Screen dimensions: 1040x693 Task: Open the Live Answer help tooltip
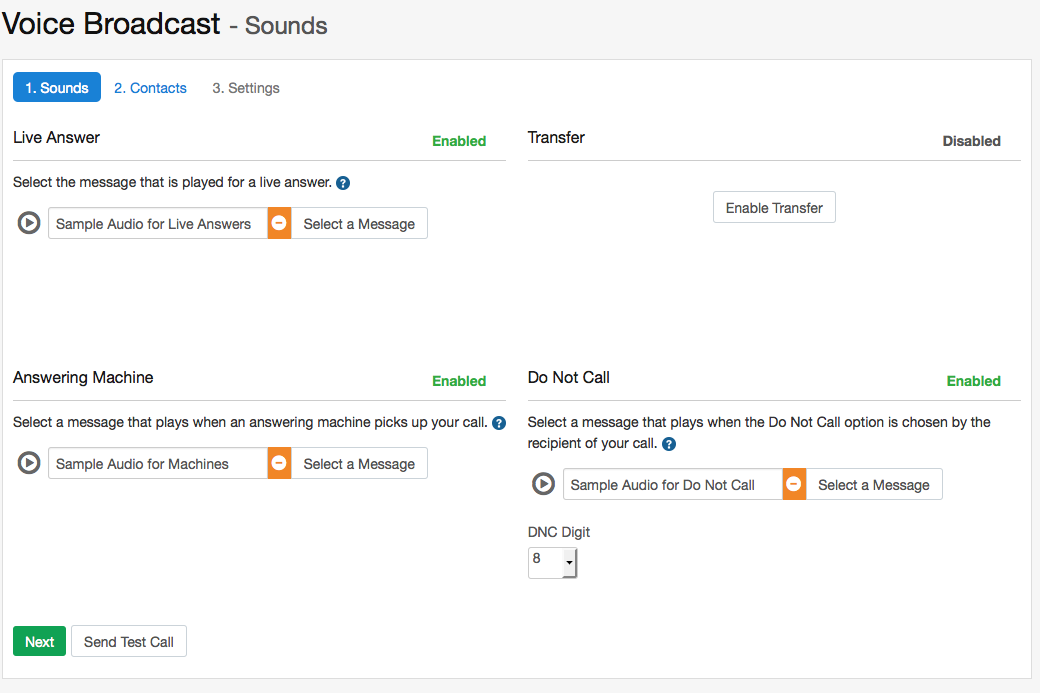coord(343,182)
